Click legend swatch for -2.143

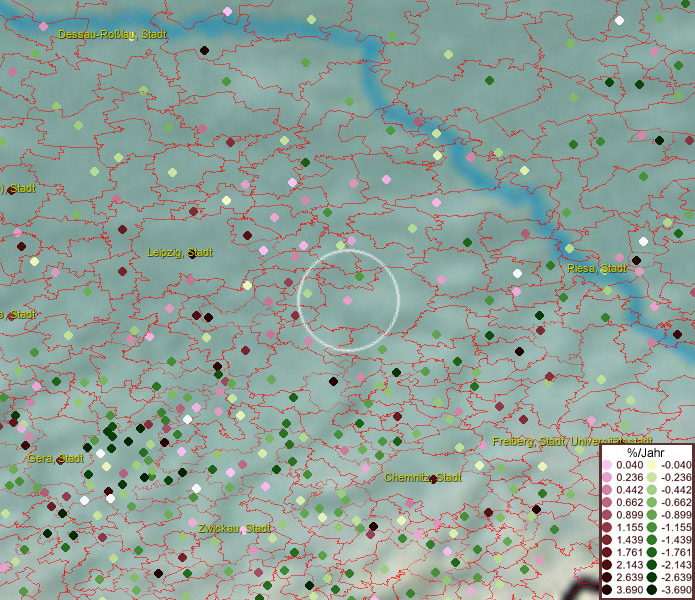(652, 565)
